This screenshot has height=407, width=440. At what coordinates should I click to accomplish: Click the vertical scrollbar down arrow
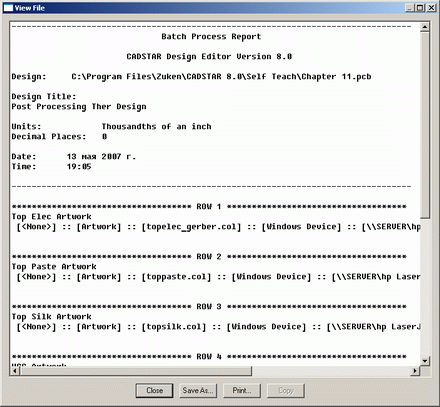click(425, 361)
